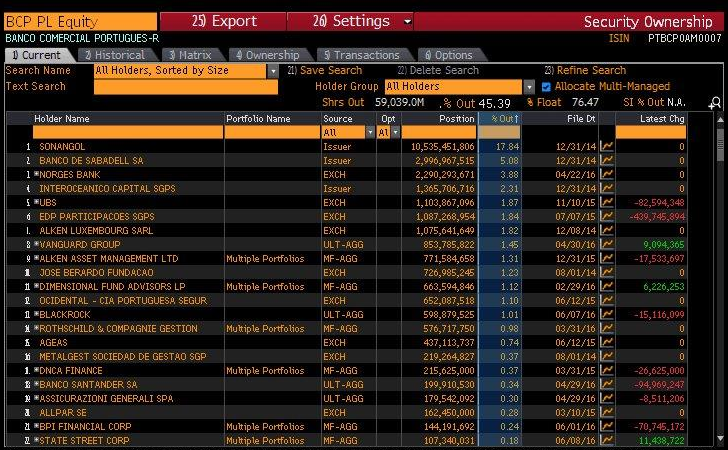This screenshot has height=450, width=728.
Task: Click the scrollbar down arrow
Action: click(x=720, y=438)
